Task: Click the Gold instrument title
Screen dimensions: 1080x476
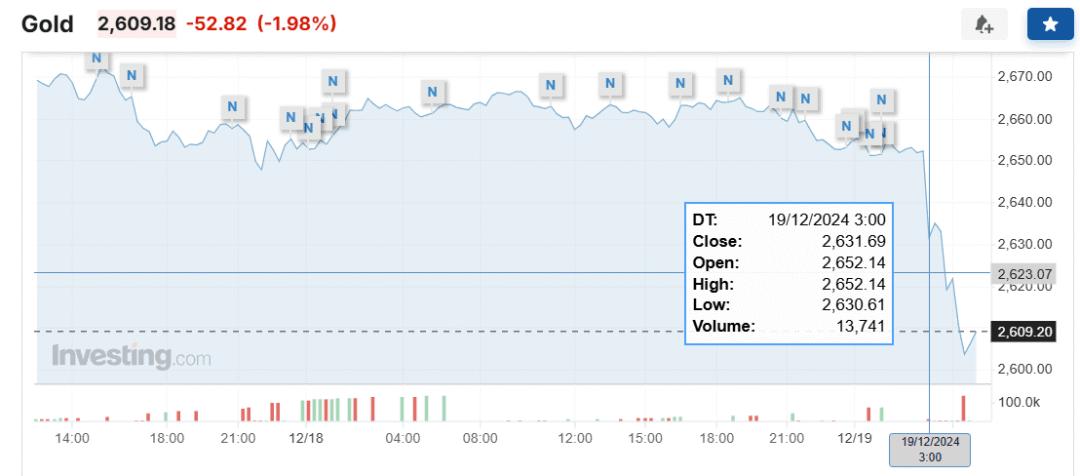Action: (x=48, y=25)
